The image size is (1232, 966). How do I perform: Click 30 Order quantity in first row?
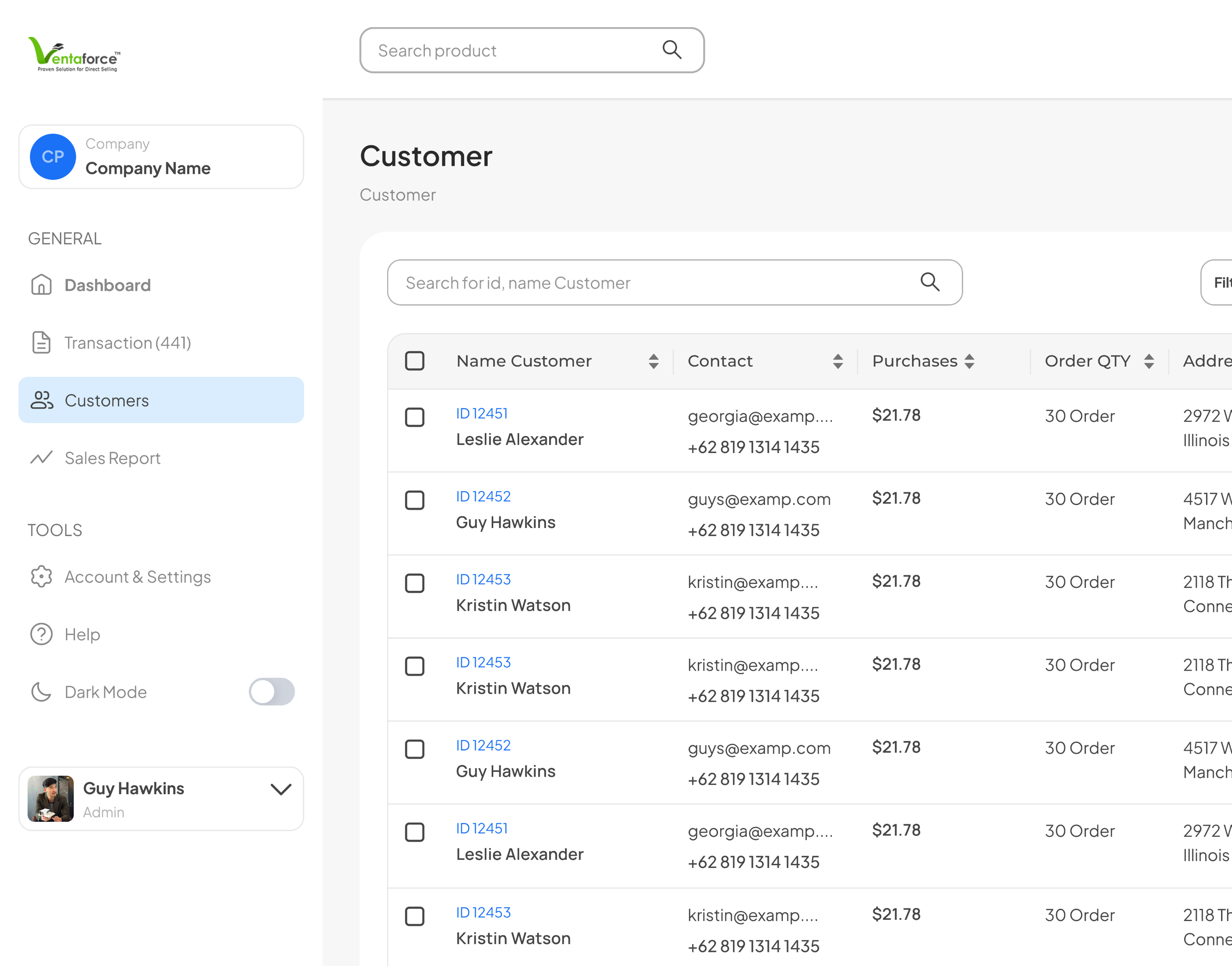(1079, 416)
